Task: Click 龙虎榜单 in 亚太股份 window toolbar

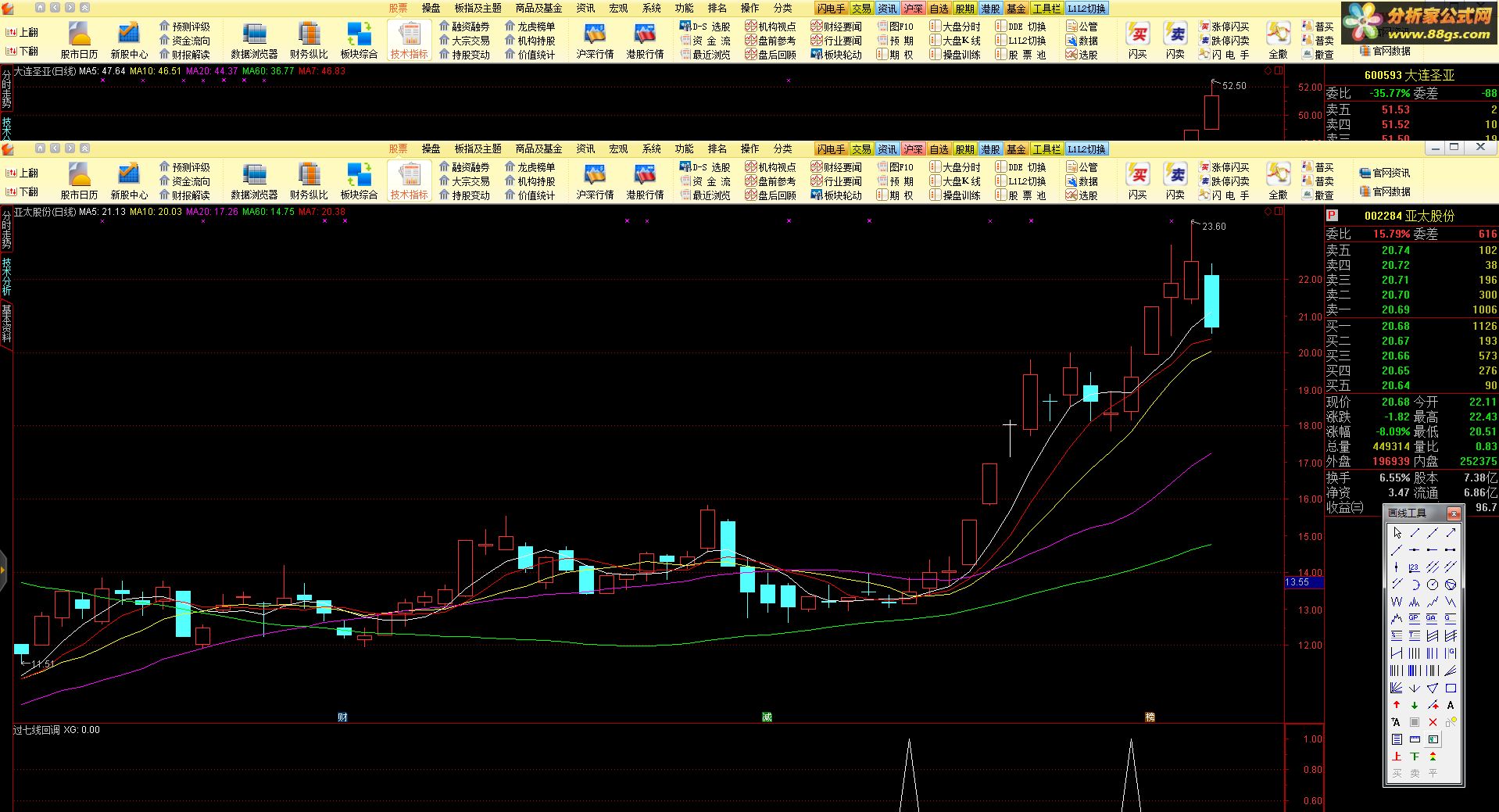Action: 530,167
